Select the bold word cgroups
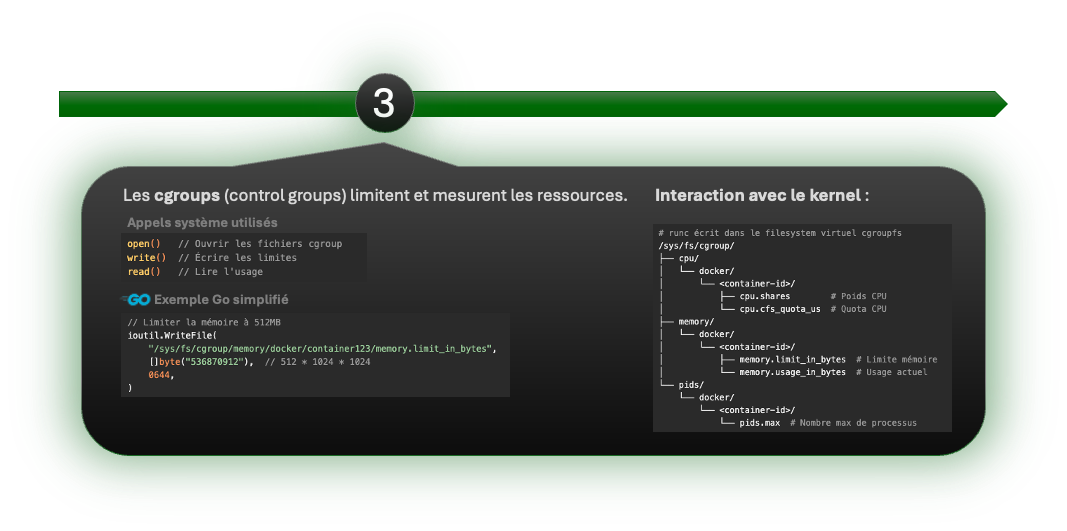This screenshot has height=531, width=1067. (x=187, y=195)
